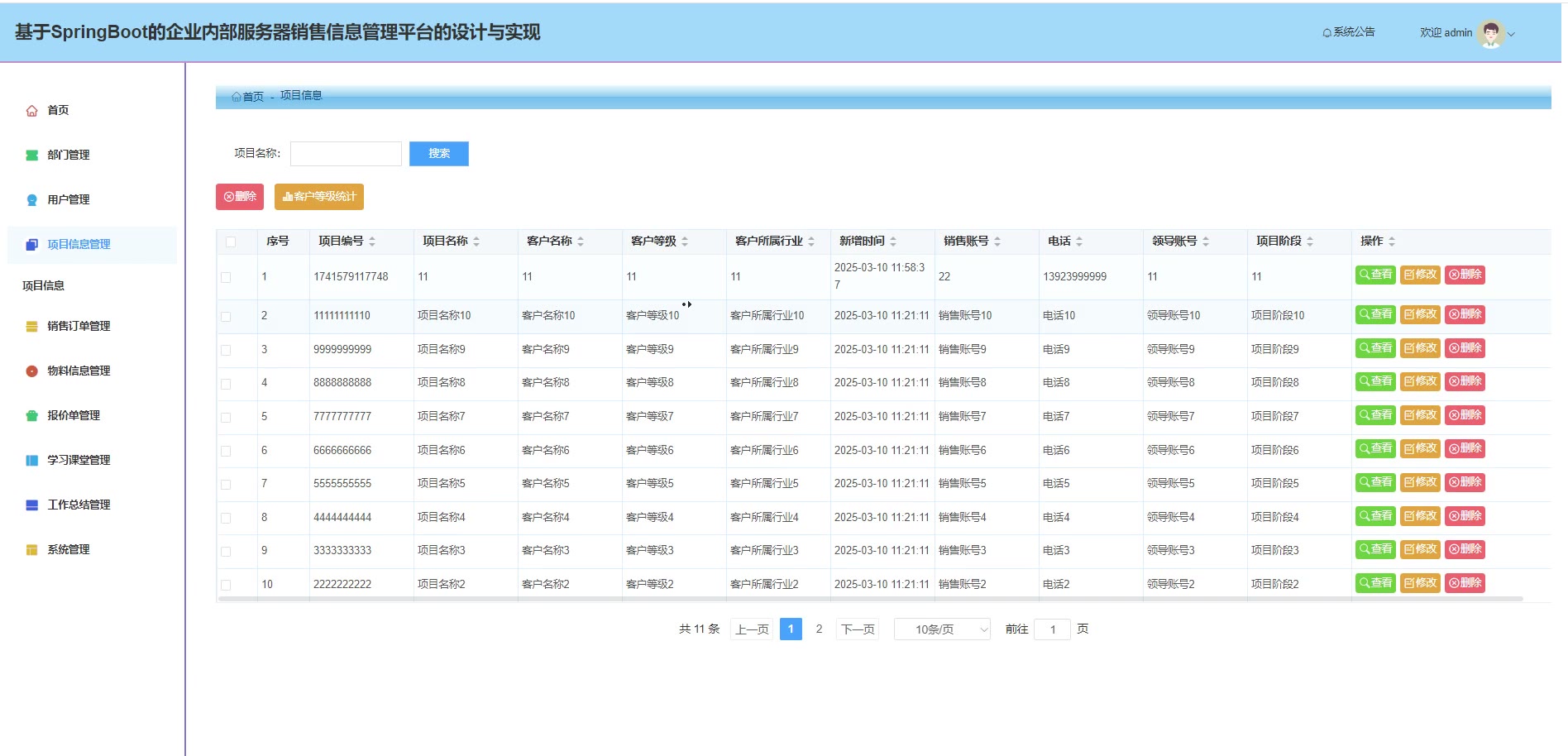1568x756 pixels.
Task: Click the material info management icon
Action: [x=31, y=371]
